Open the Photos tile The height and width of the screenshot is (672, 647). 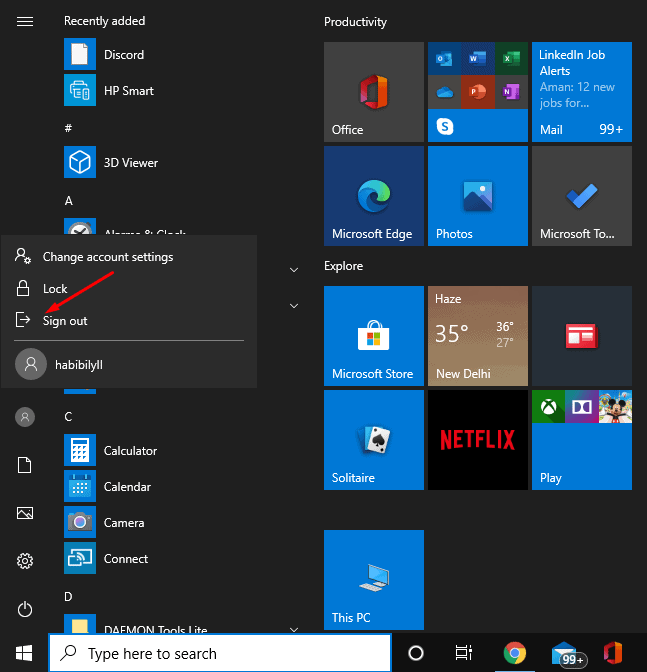478,196
